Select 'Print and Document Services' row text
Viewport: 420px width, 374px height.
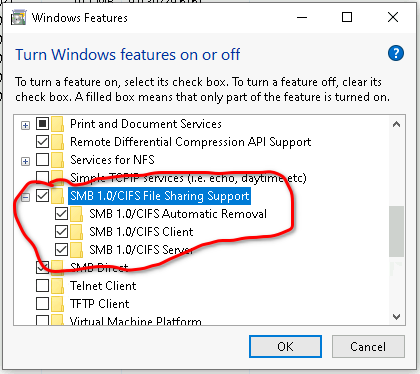point(146,124)
